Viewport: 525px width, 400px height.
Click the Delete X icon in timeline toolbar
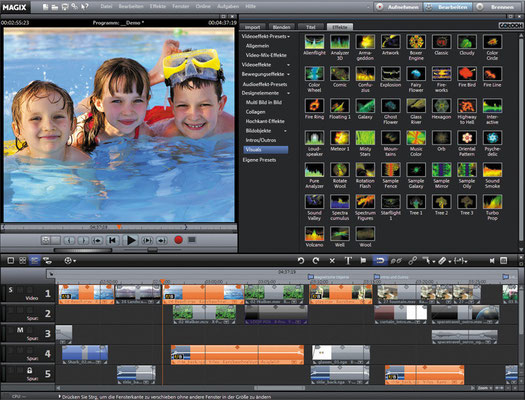(x=332, y=261)
